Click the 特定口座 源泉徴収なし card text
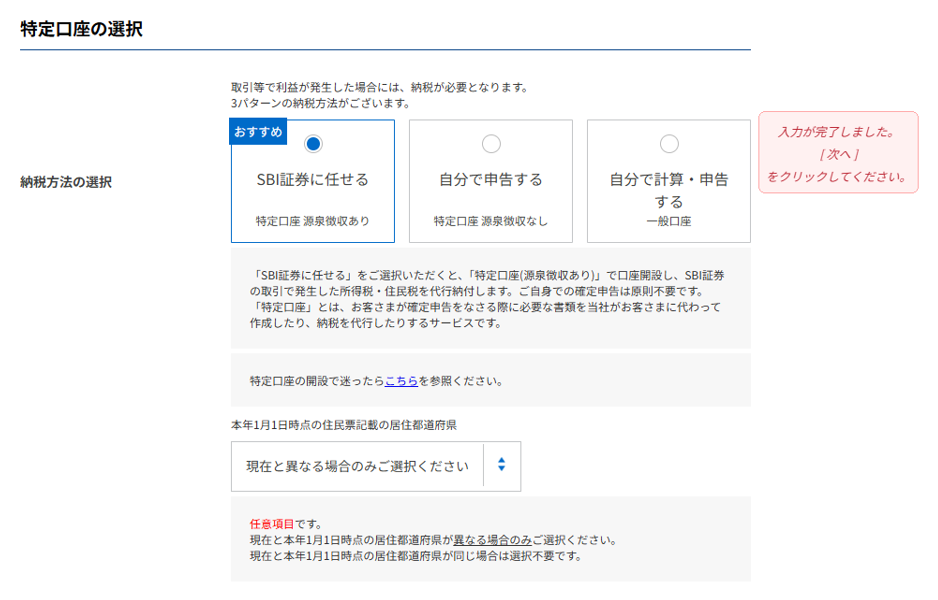 [491, 221]
